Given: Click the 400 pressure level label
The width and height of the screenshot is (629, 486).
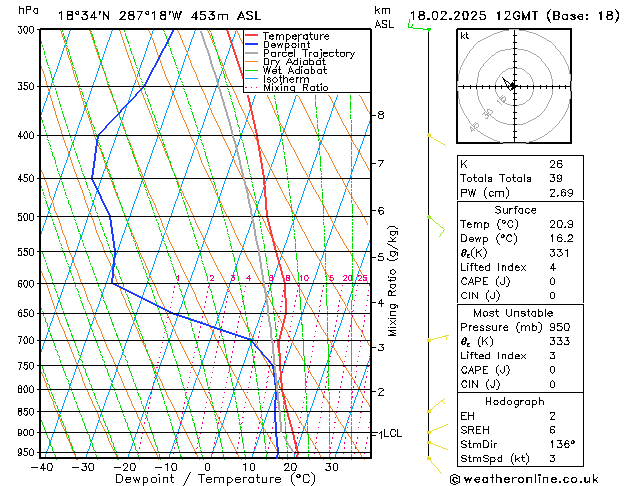Looking at the screenshot, I should [28, 136].
